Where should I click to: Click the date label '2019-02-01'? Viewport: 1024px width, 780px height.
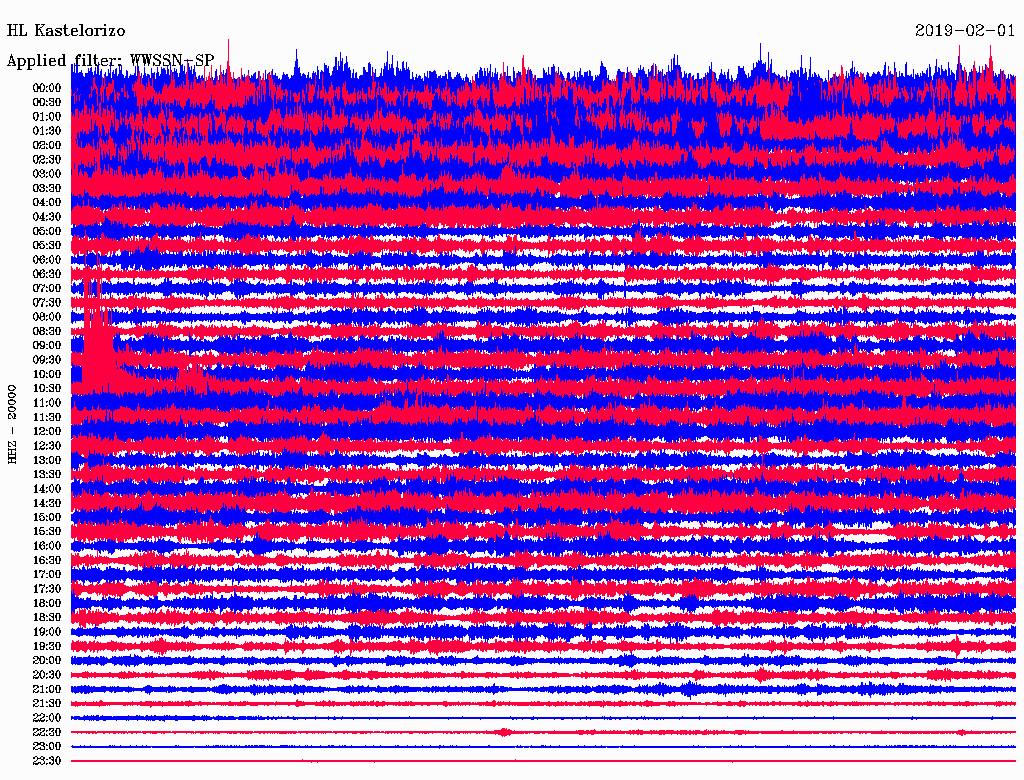[x=965, y=31]
